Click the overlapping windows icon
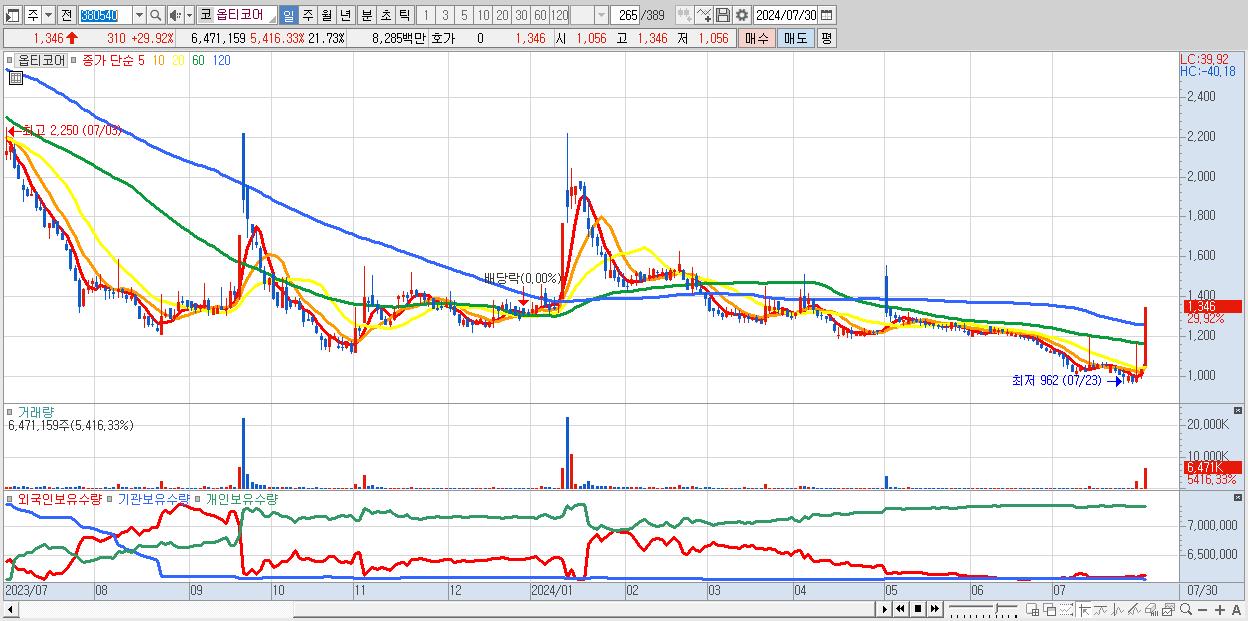1248x621 pixels. [1049, 609]
